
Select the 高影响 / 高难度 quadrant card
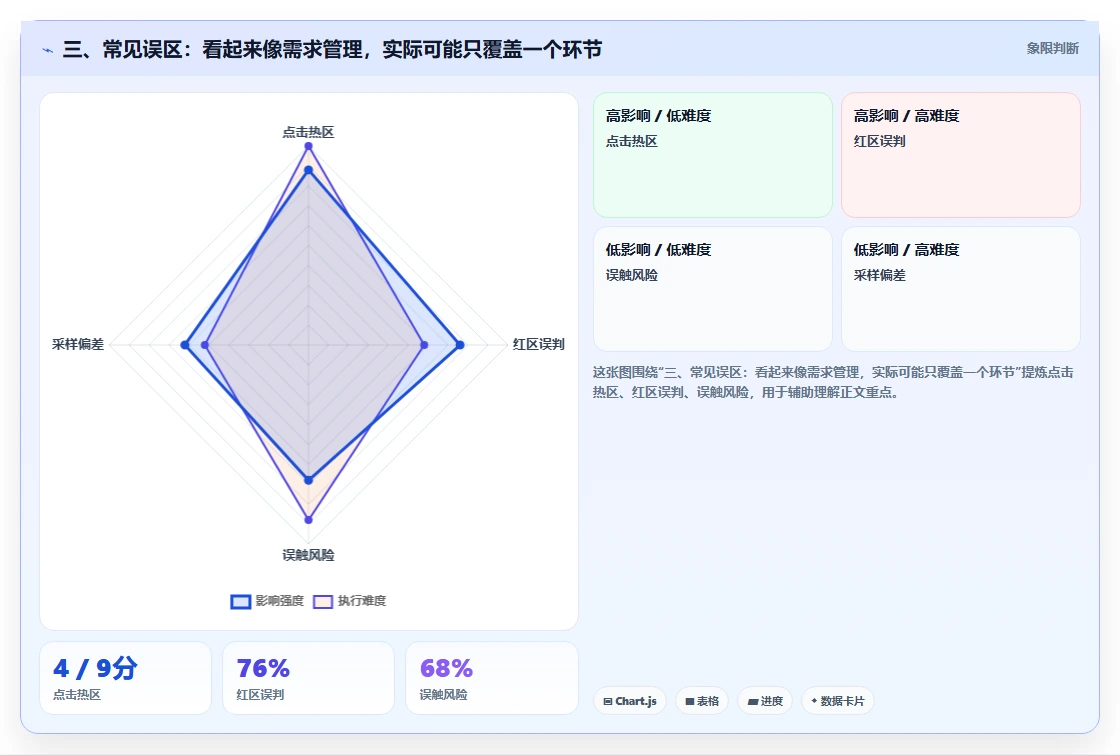click(x=961, y=155)
